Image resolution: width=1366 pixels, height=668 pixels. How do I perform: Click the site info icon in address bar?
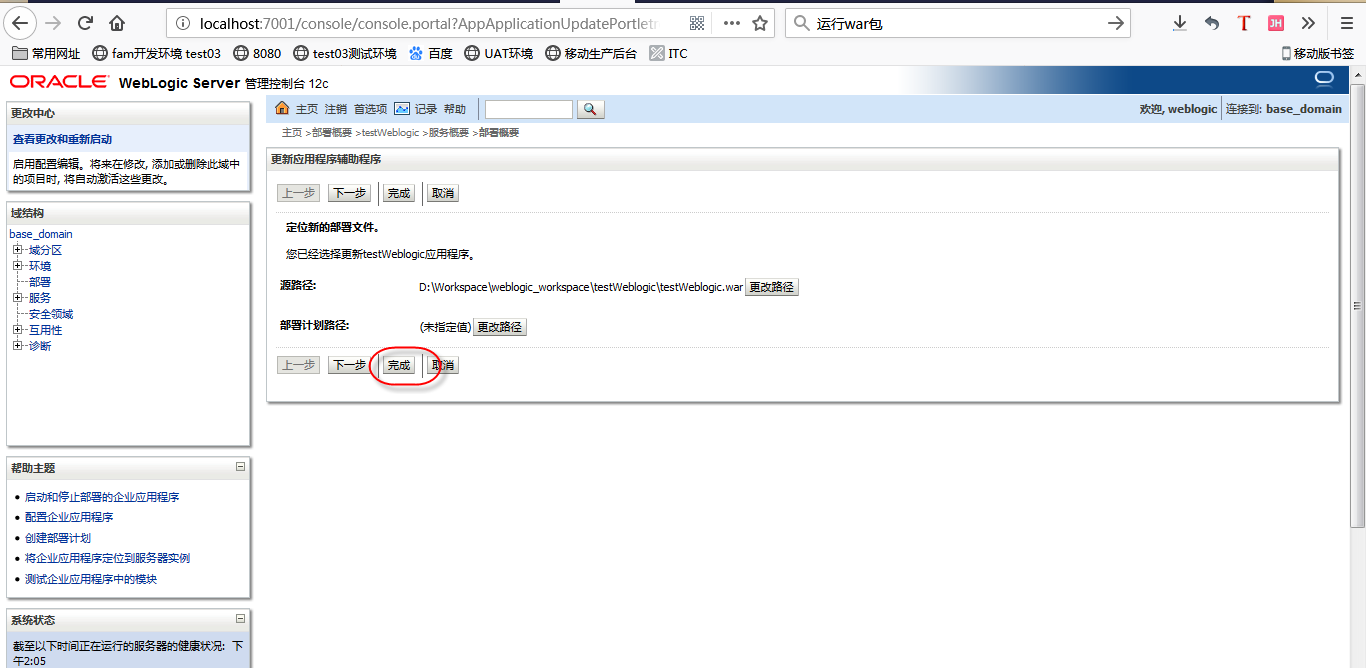click(x=183, y=23)
